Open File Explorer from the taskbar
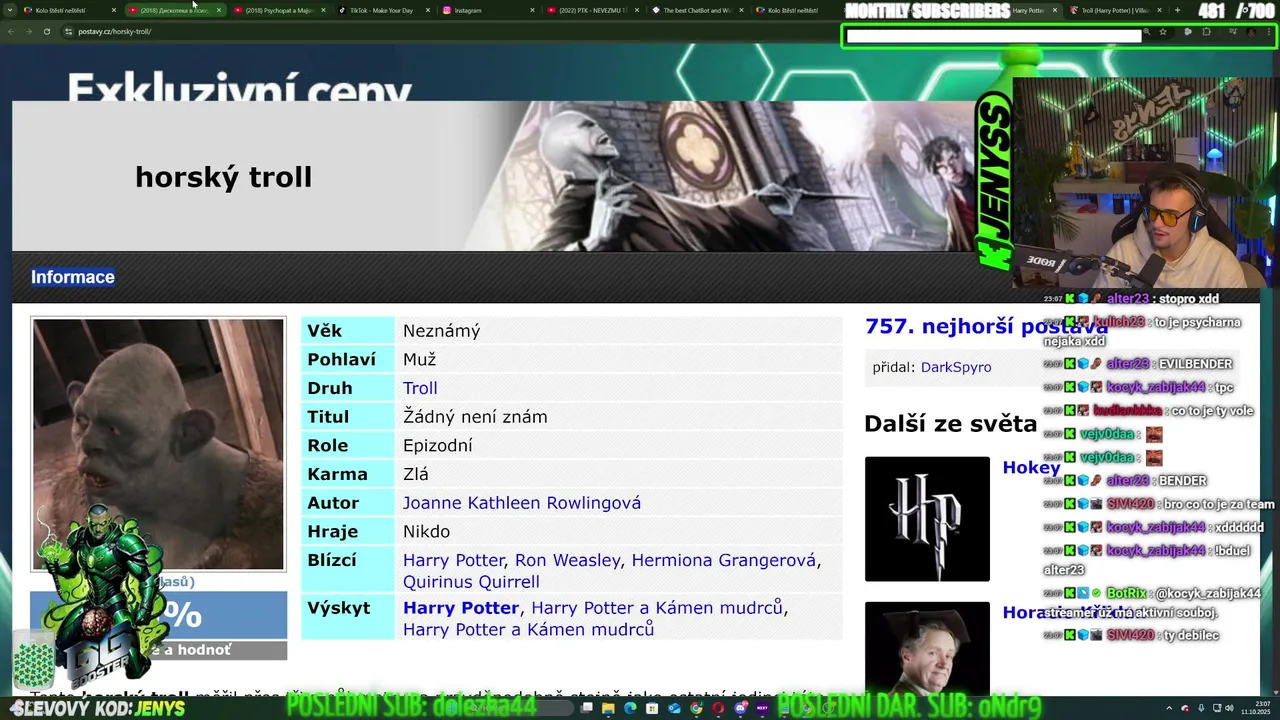1280x720 pixels. (x=608, y=708)
